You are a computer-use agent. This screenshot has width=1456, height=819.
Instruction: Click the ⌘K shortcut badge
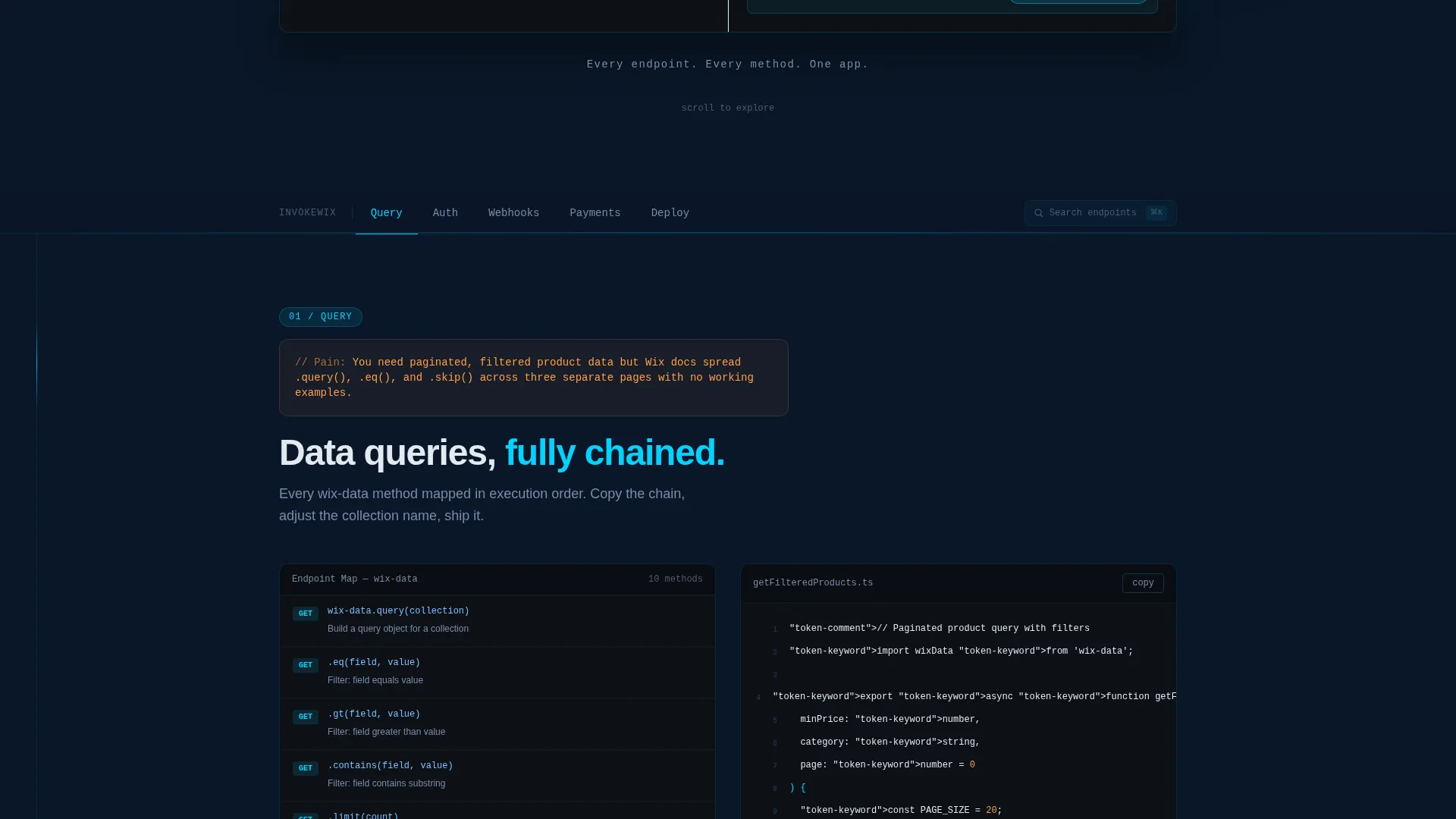coord(1156,213)
